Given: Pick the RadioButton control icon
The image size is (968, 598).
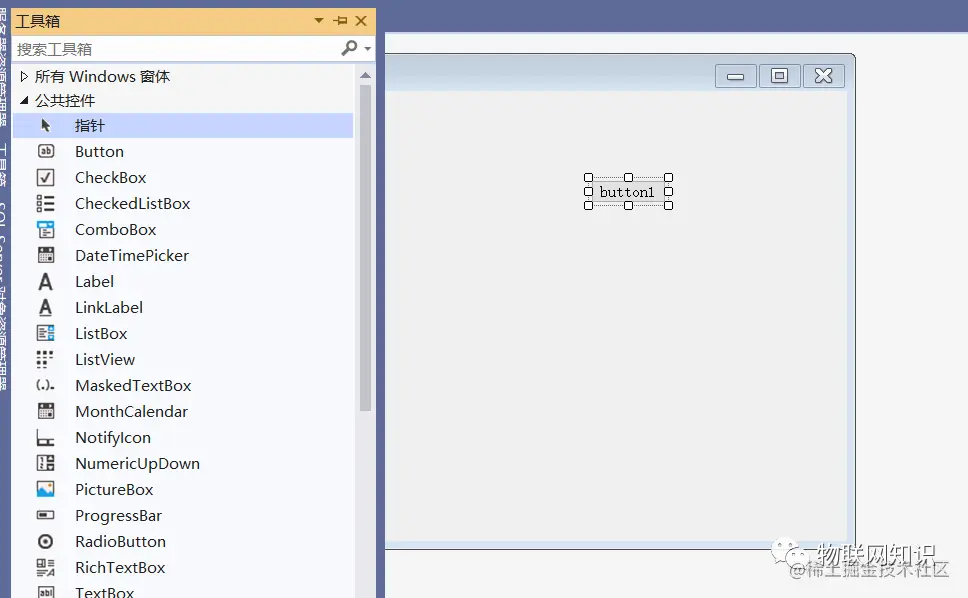Looking at the screenshot, I should (46, 541).
